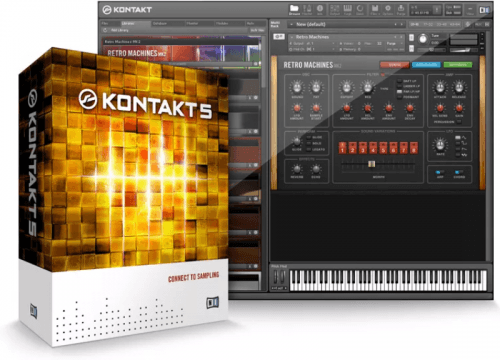The height and width of the screenshot is (360, 500).
Task: Click the rack header icon beside Aux
Action: pyautogui.click(x=468, y=24)
